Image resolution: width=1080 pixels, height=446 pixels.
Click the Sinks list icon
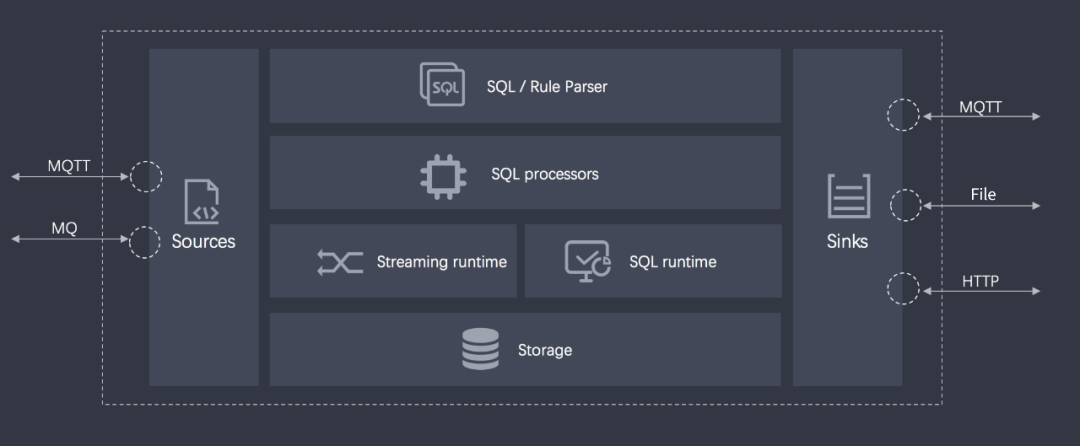848,196
